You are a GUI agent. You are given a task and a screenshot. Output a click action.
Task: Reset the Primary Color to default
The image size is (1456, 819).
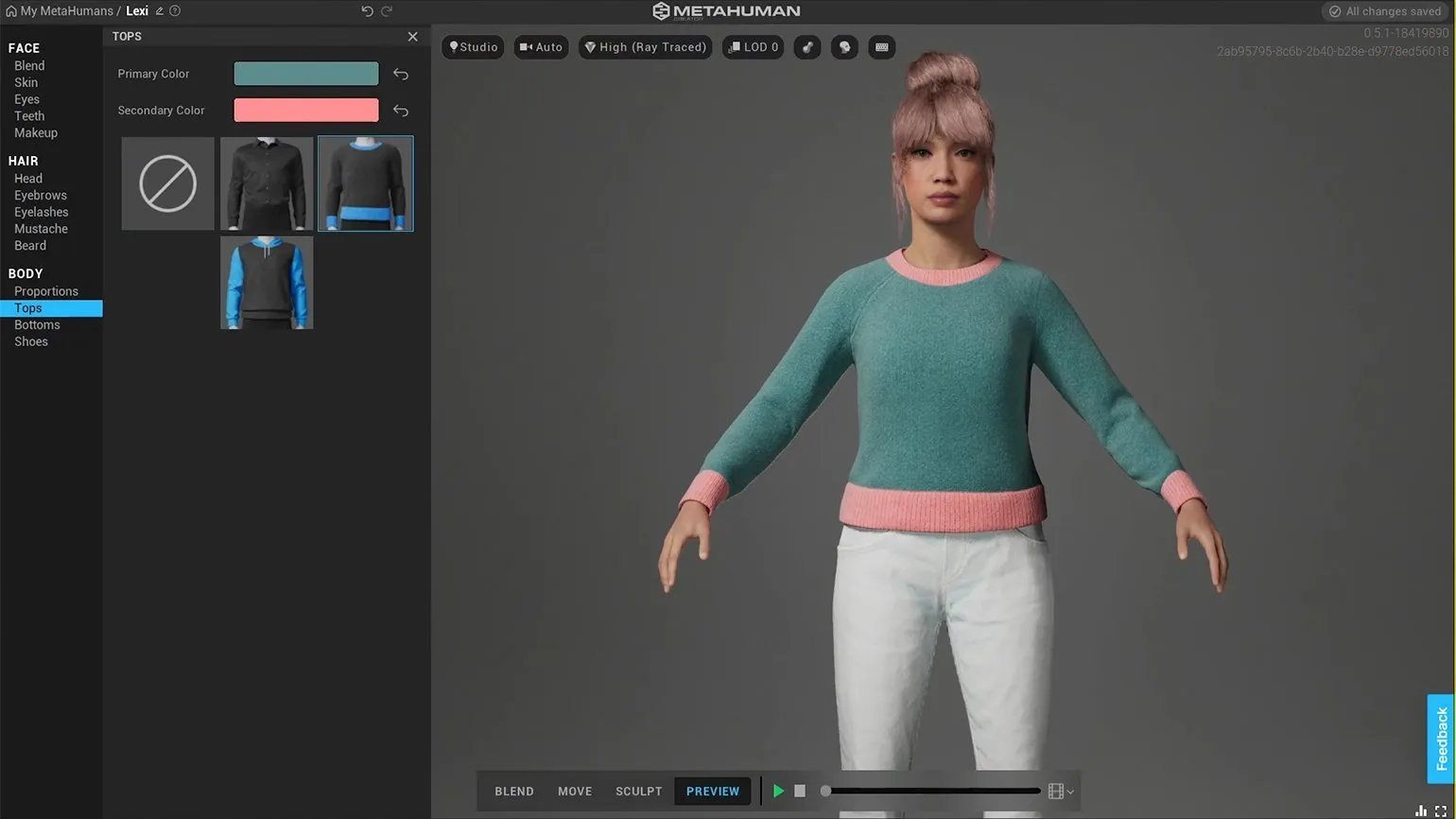pos(401,74)
